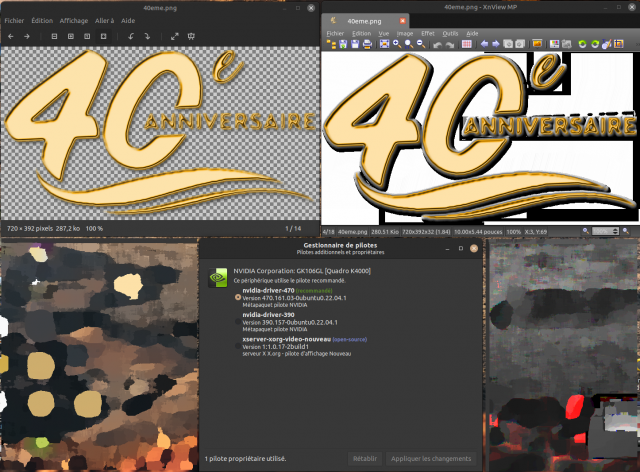Rotate image clockwise in left image viewer

(x=147, y=36)
